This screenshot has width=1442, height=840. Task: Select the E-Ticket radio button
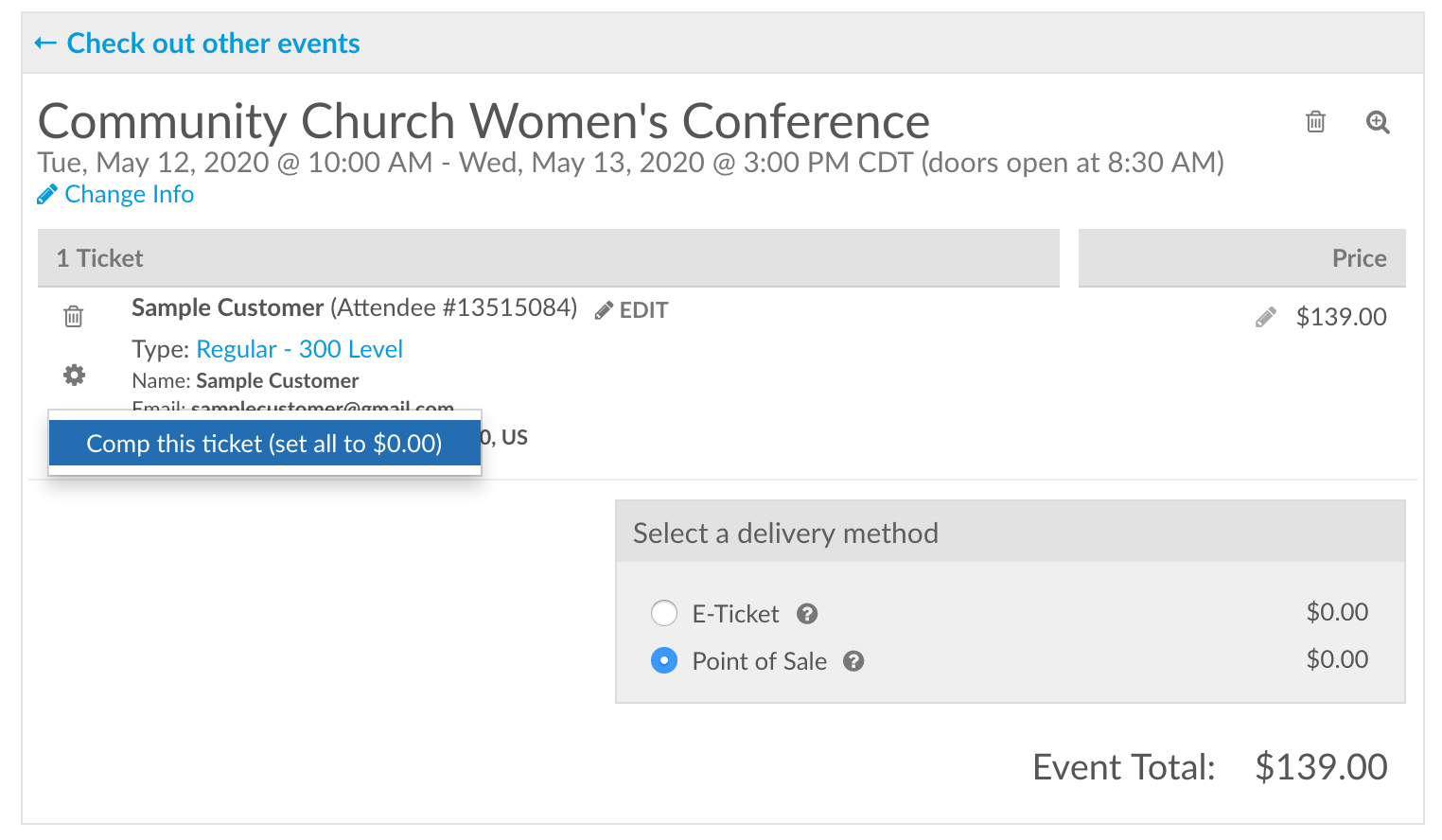coord(664,613)
